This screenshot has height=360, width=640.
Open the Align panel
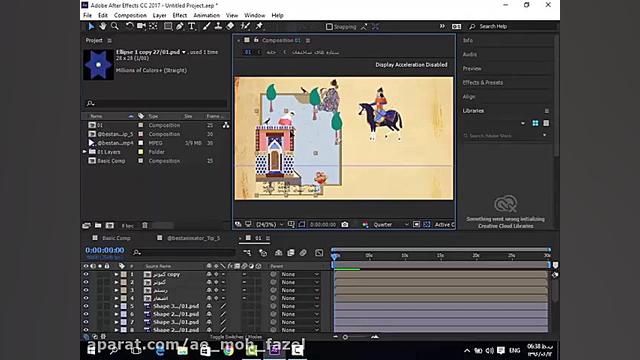click(x=469, y=97)
